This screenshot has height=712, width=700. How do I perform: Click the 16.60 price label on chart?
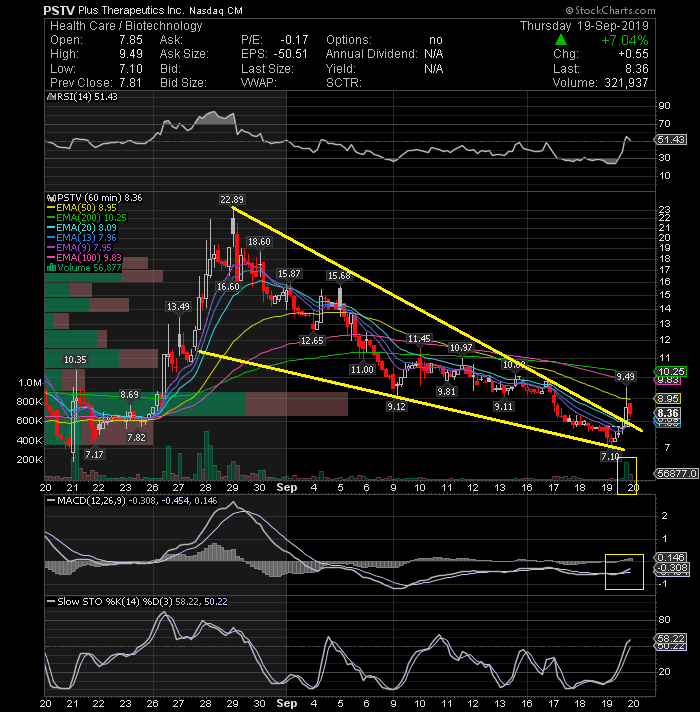228,287
